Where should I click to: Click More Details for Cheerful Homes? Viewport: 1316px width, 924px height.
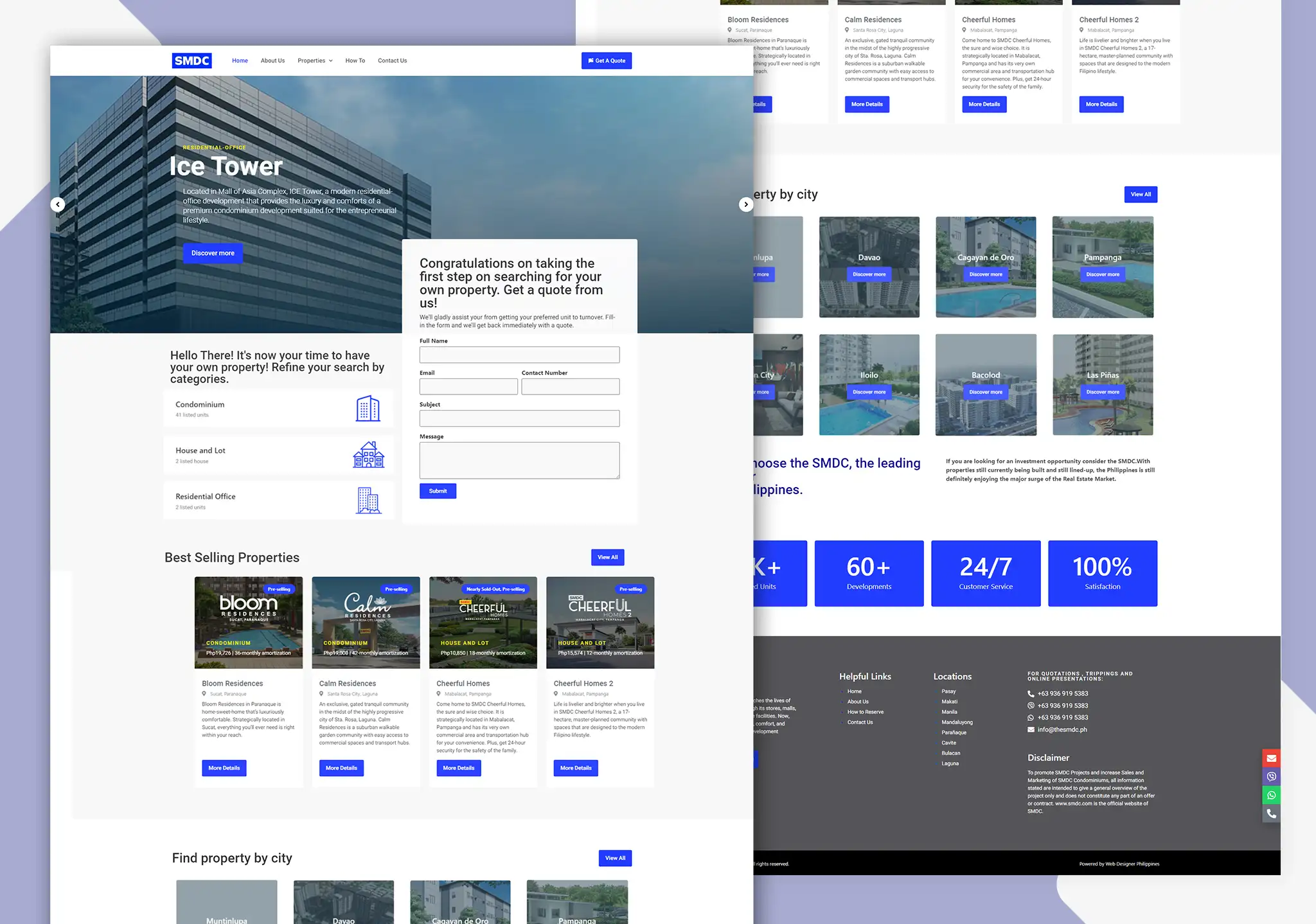point(459,768)
